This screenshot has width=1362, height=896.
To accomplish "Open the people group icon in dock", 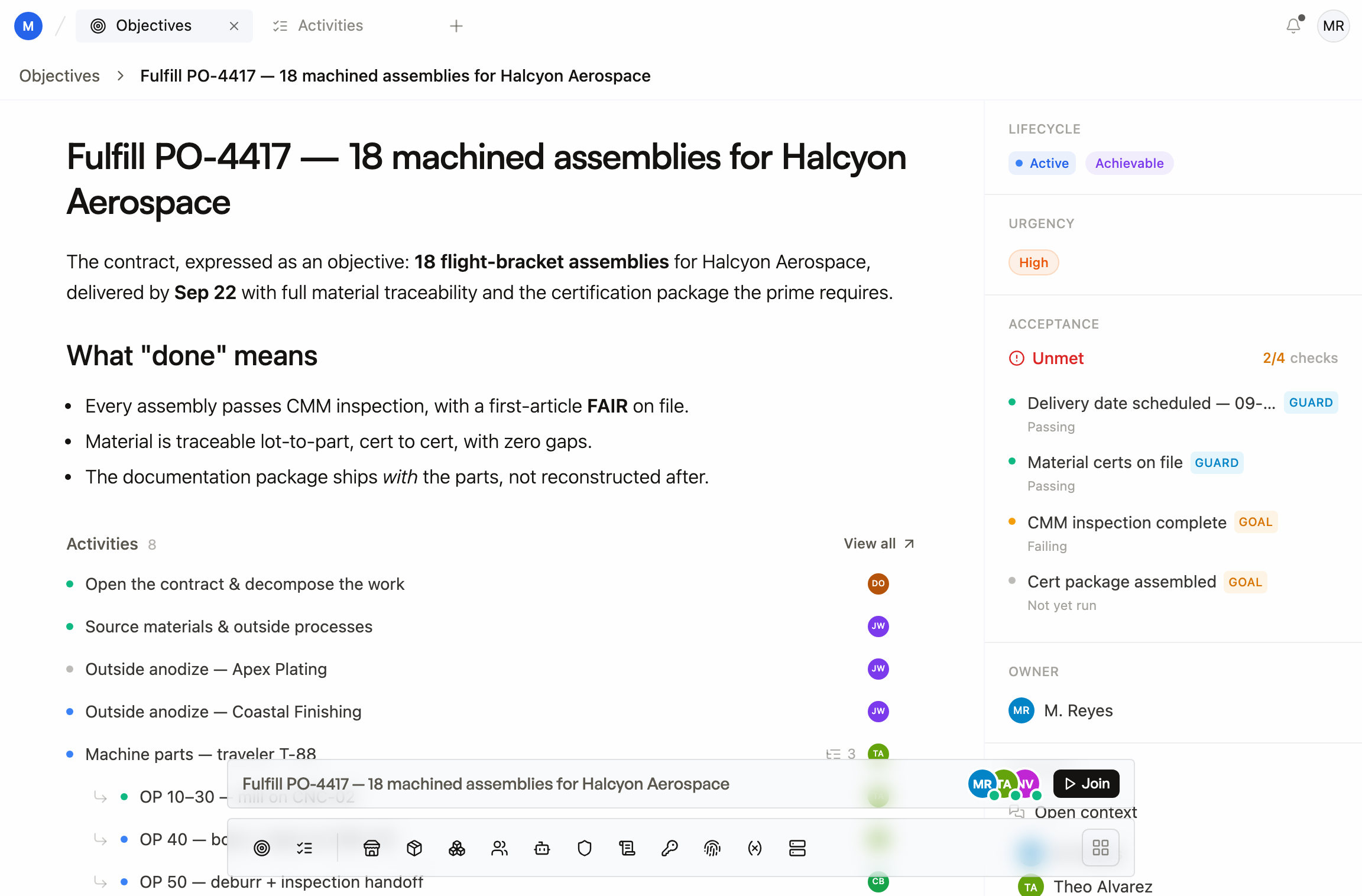I will click(500, 849).
